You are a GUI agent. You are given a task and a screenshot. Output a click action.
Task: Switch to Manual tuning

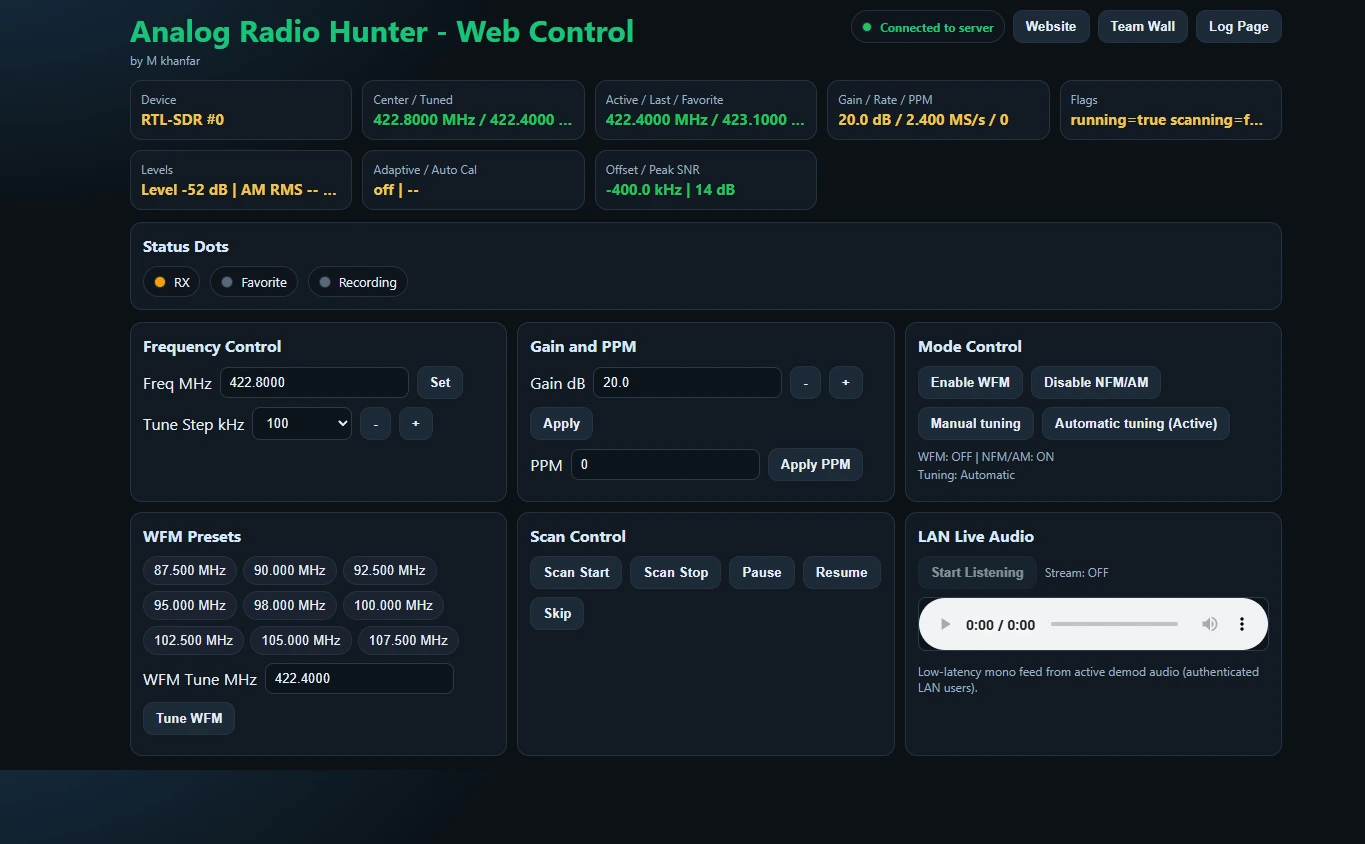pos(975,424)
